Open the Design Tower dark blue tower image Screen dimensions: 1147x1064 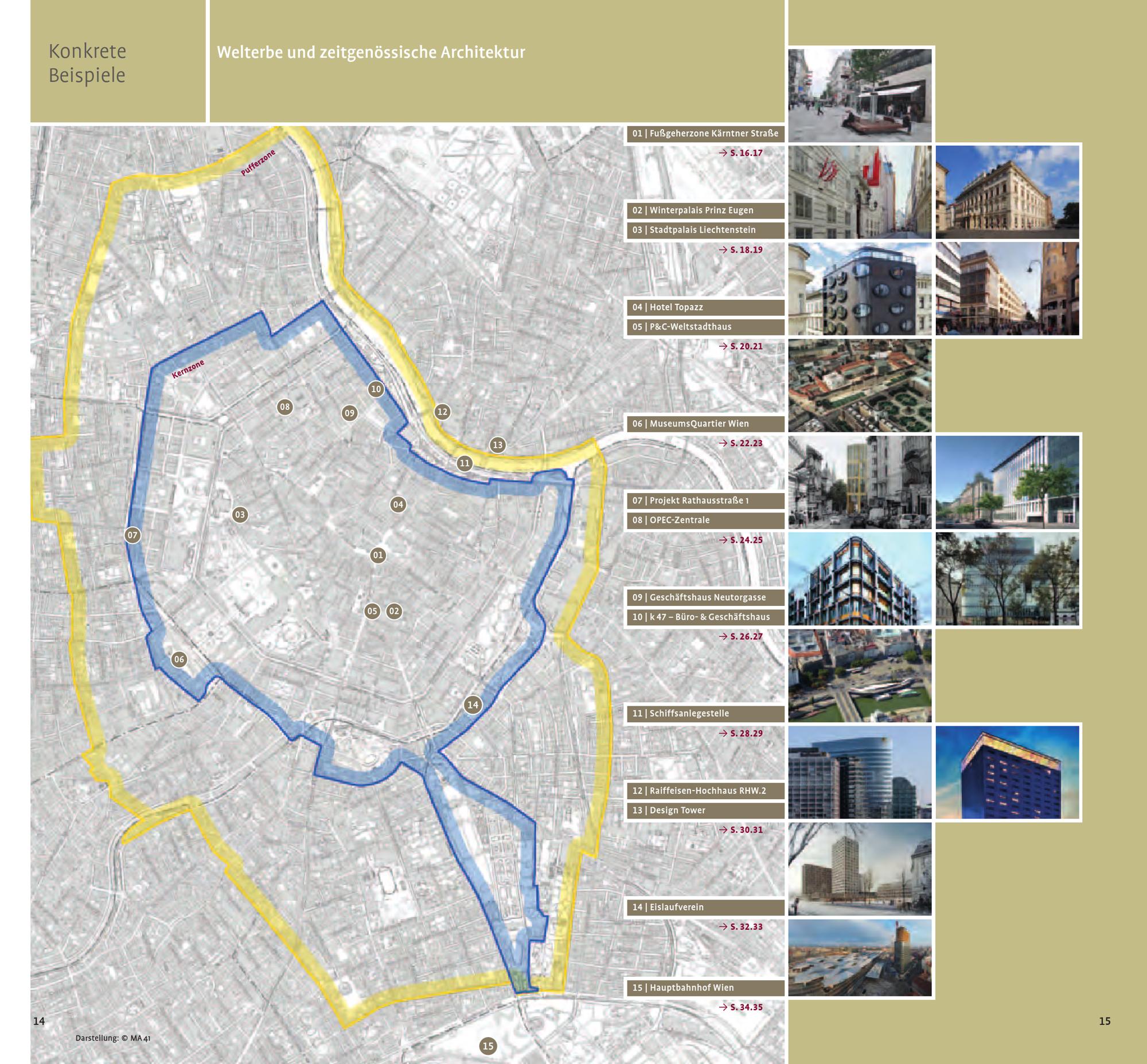click(1007, 773)
